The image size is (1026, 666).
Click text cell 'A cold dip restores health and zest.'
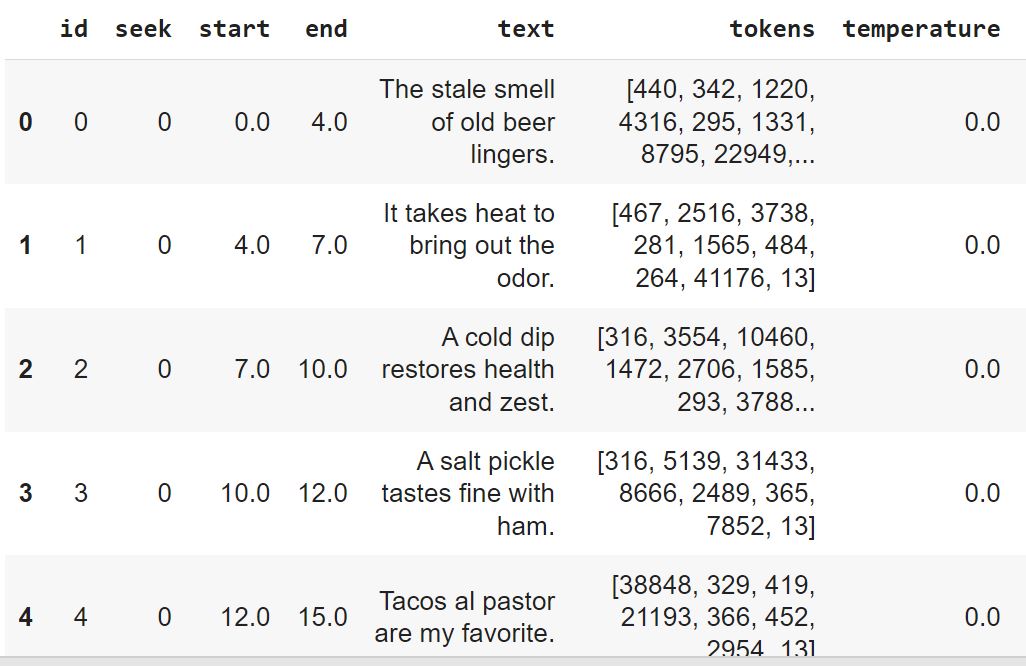[x=468, y=369]
